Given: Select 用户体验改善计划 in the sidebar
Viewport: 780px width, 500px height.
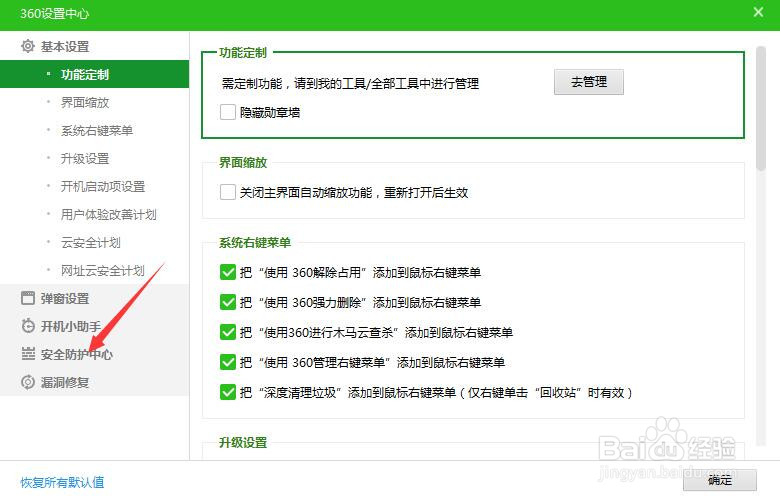Looking at the screenshot, I should point(95,214).
